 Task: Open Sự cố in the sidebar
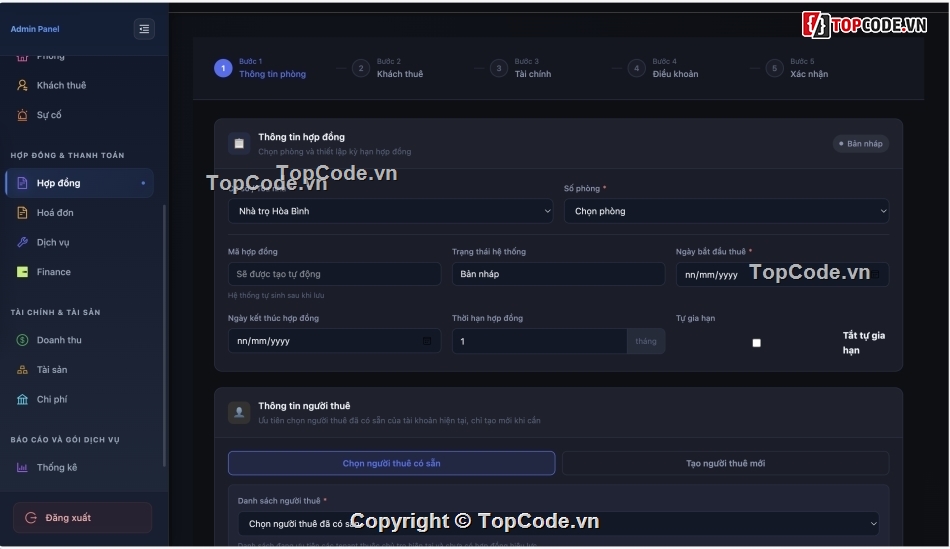pos(79,115)
